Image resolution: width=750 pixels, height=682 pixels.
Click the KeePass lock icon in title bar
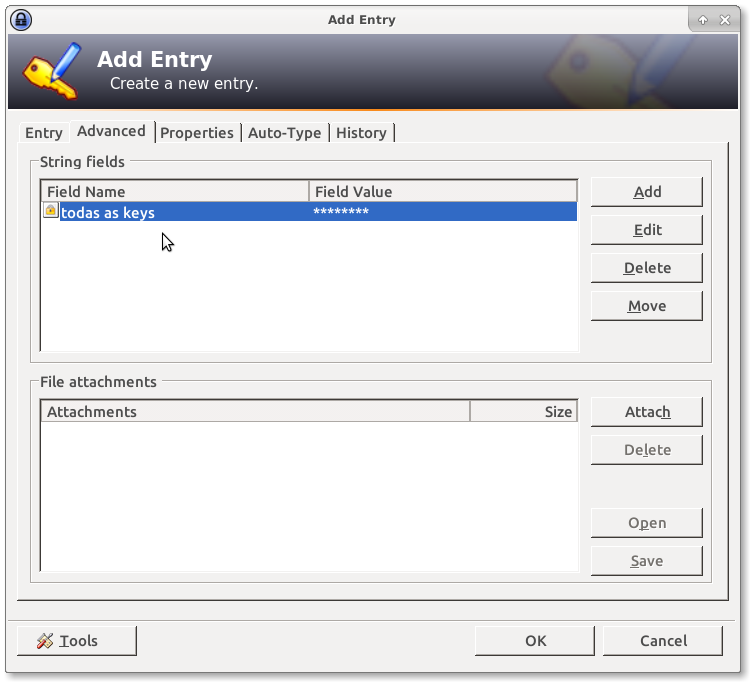pyautogui.click(x=21, y=20)
